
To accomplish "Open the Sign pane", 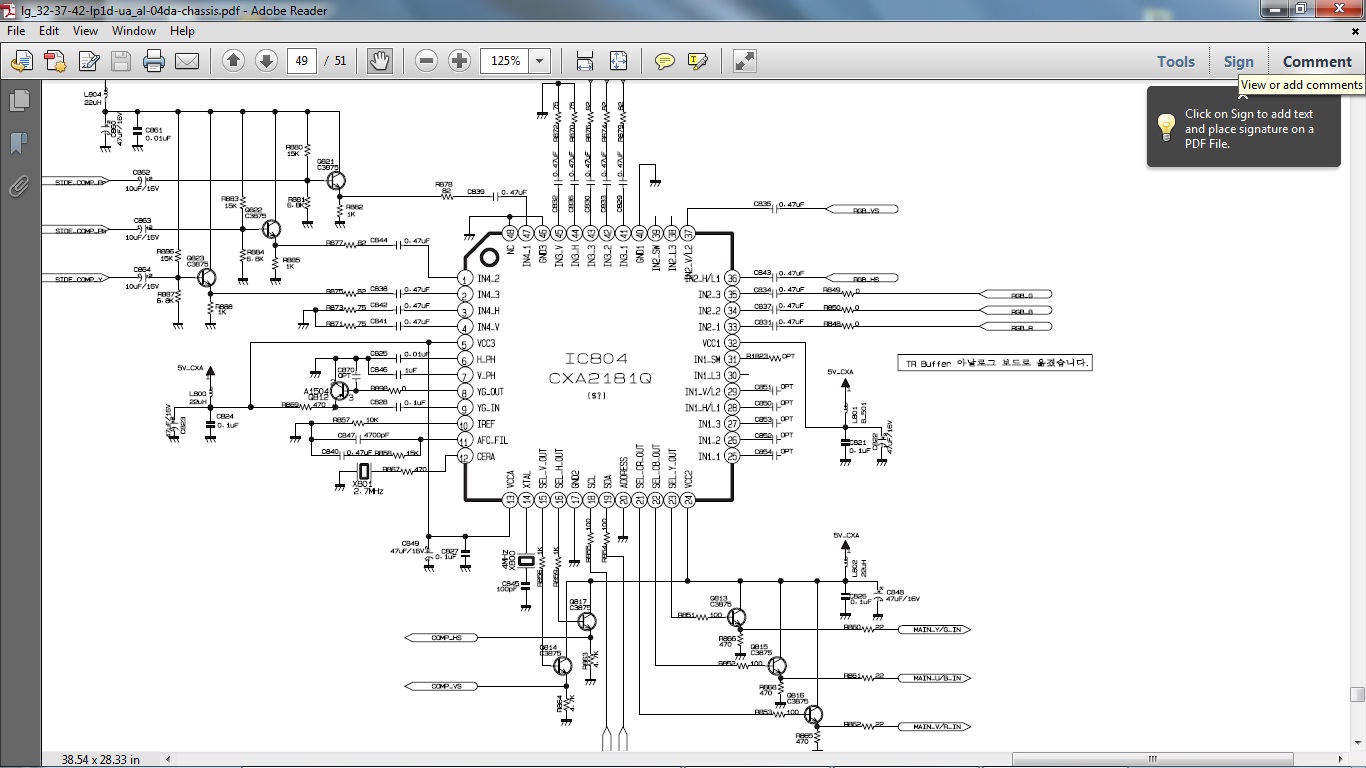I will [x=1238, y=61].
